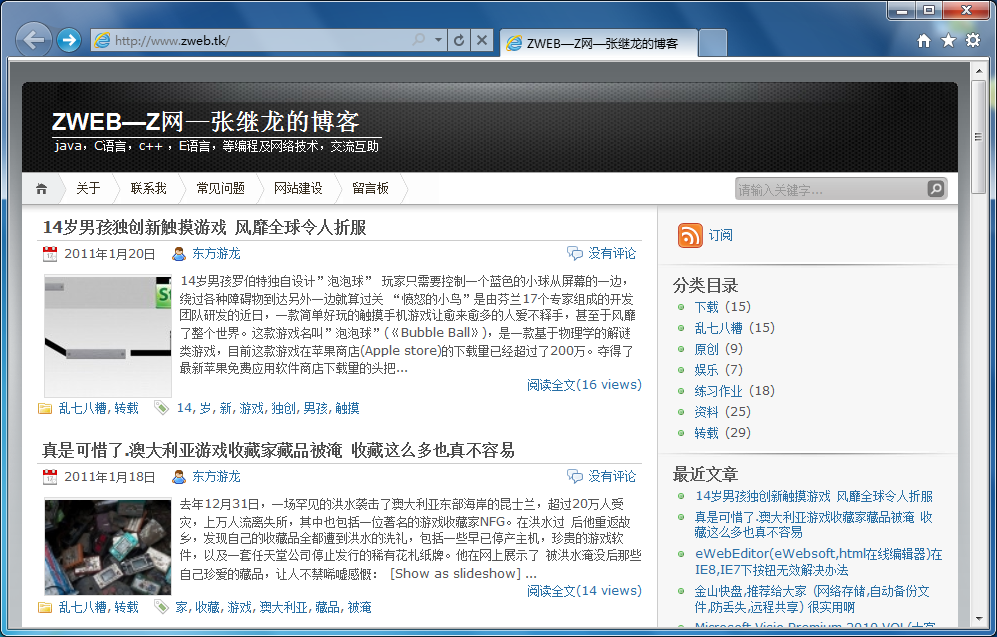Minimize the browser window
This screenshot has width=997, height=637.
[901, 10]
